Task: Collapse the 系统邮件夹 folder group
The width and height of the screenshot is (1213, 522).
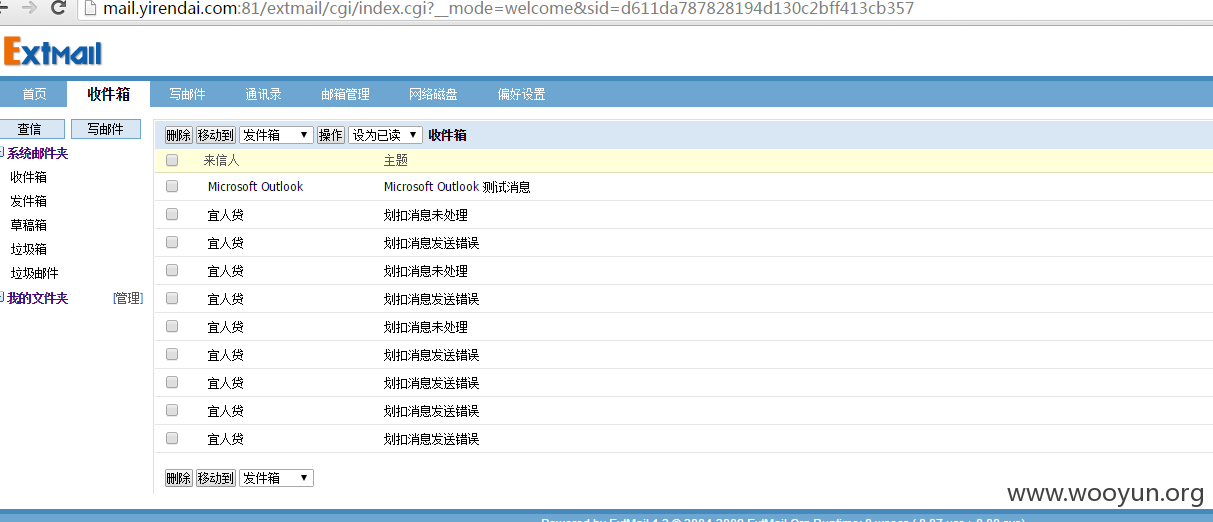Action: click(3, 153)
